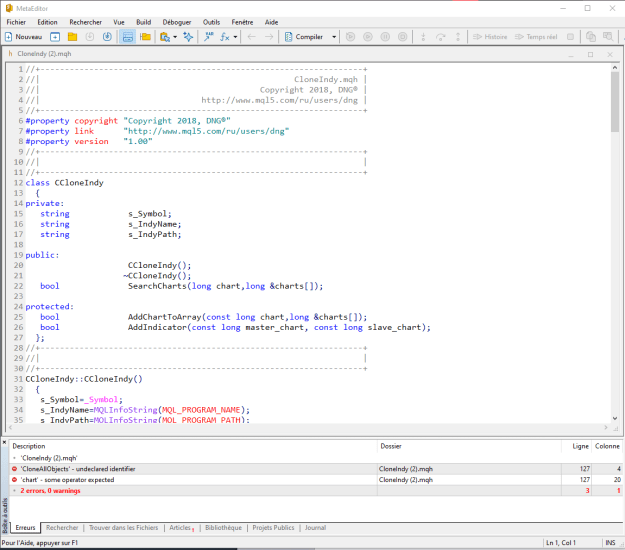Image resolution: width=625 pixels, height=550 pixels.
Task: Click the Ln 1, Col 1 status indicator
Action: tap(560, 543)
